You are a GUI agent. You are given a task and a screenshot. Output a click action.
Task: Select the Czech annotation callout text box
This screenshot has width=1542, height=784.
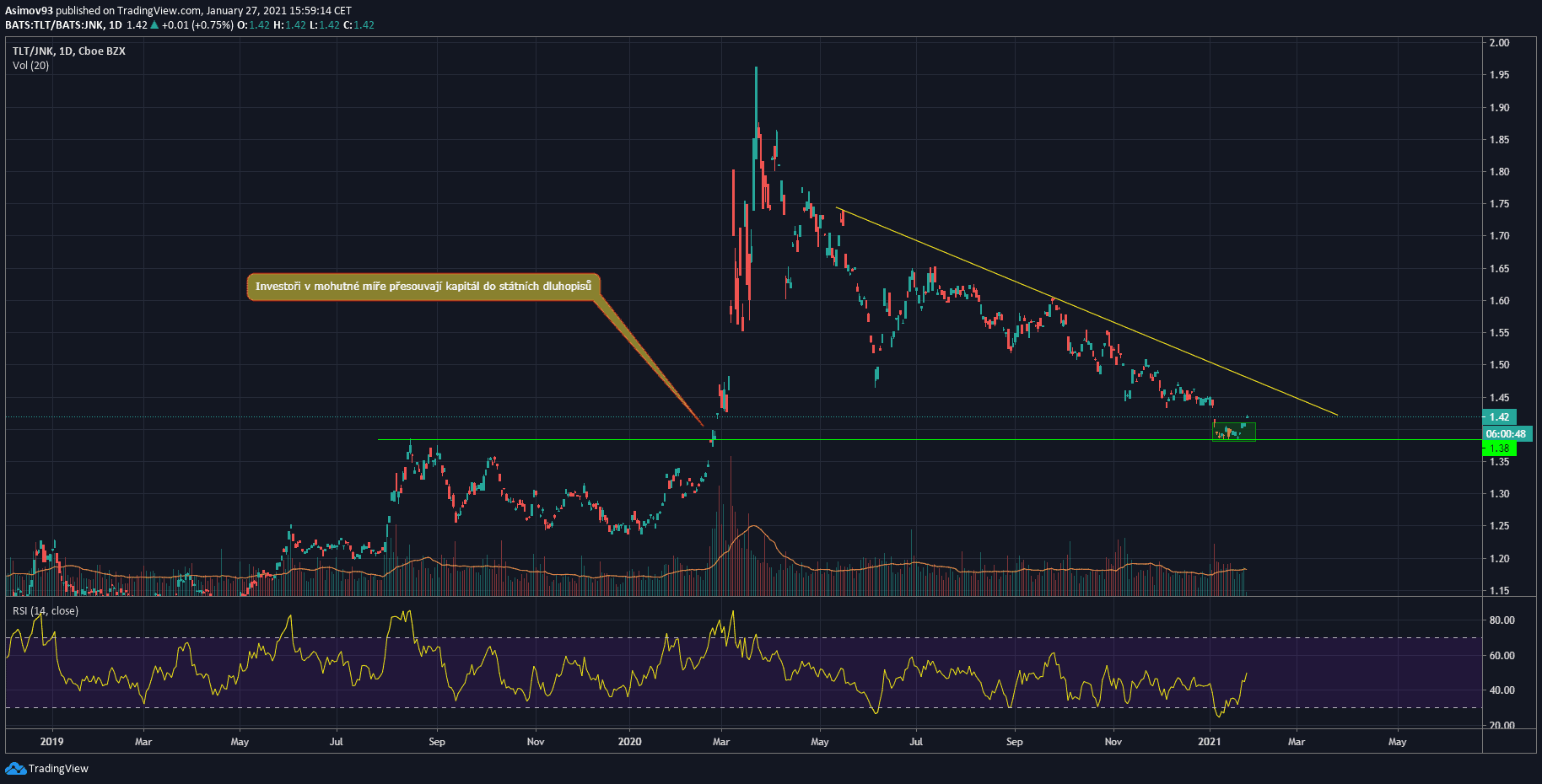coord(423,287)
